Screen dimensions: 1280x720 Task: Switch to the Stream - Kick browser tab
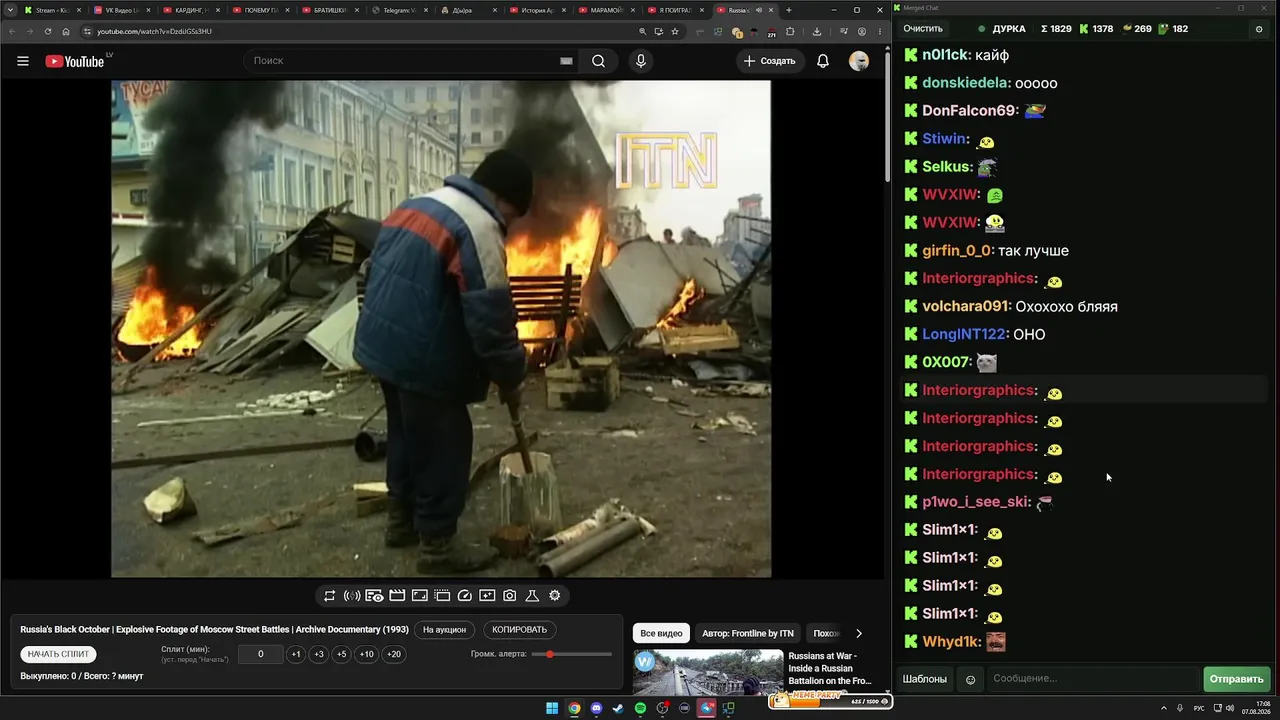pyautogui.click(x=52, y=10)
